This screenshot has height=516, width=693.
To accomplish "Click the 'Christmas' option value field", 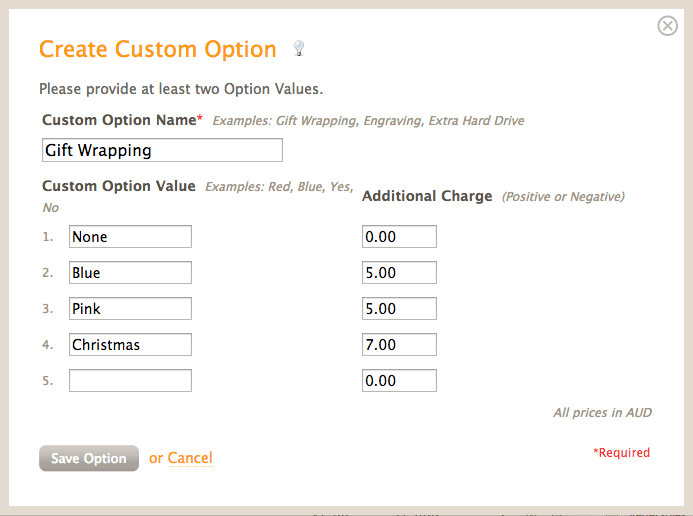I will click(130, 345).
